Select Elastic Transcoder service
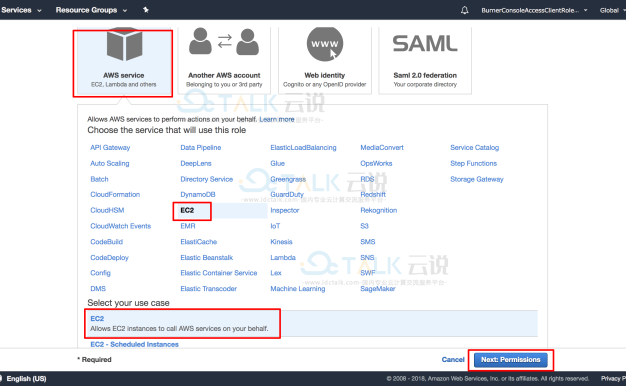The width and height of the screenshot is (626, 386). pyautogui.click(x=208, y=289)
